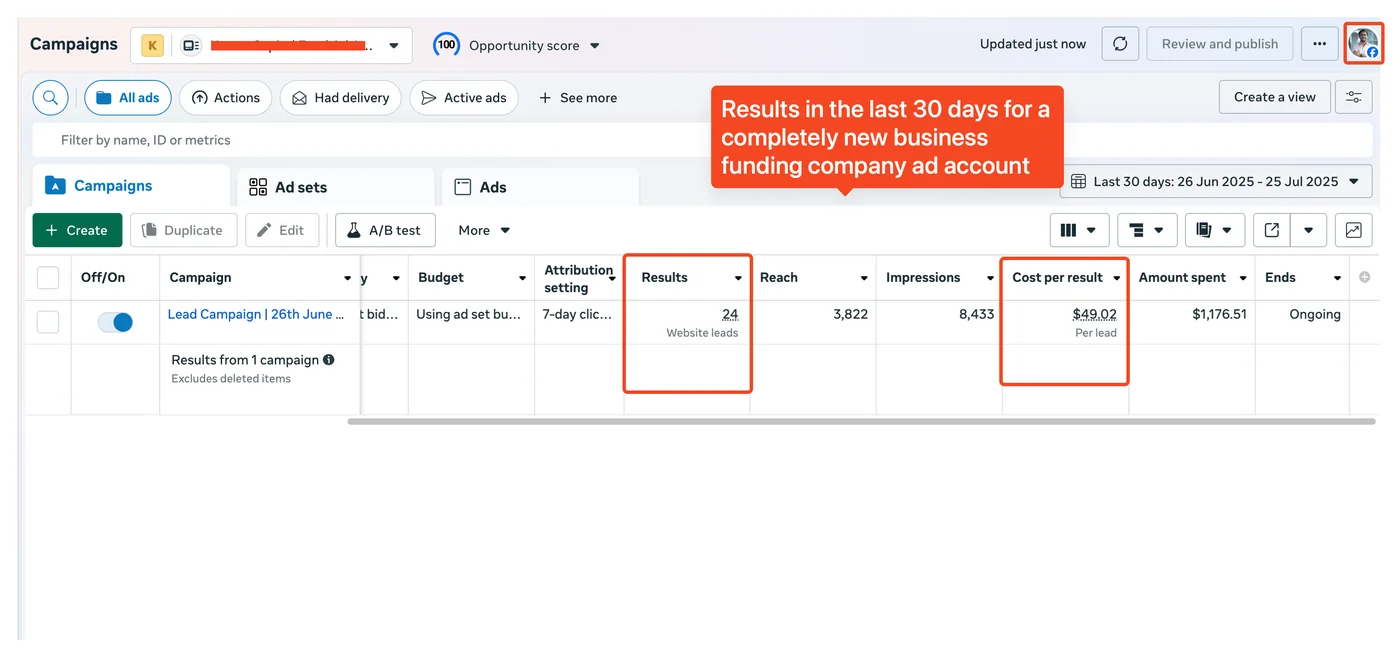1400x657 pixels.
Task: Click the green Create button
Action: 77,230
